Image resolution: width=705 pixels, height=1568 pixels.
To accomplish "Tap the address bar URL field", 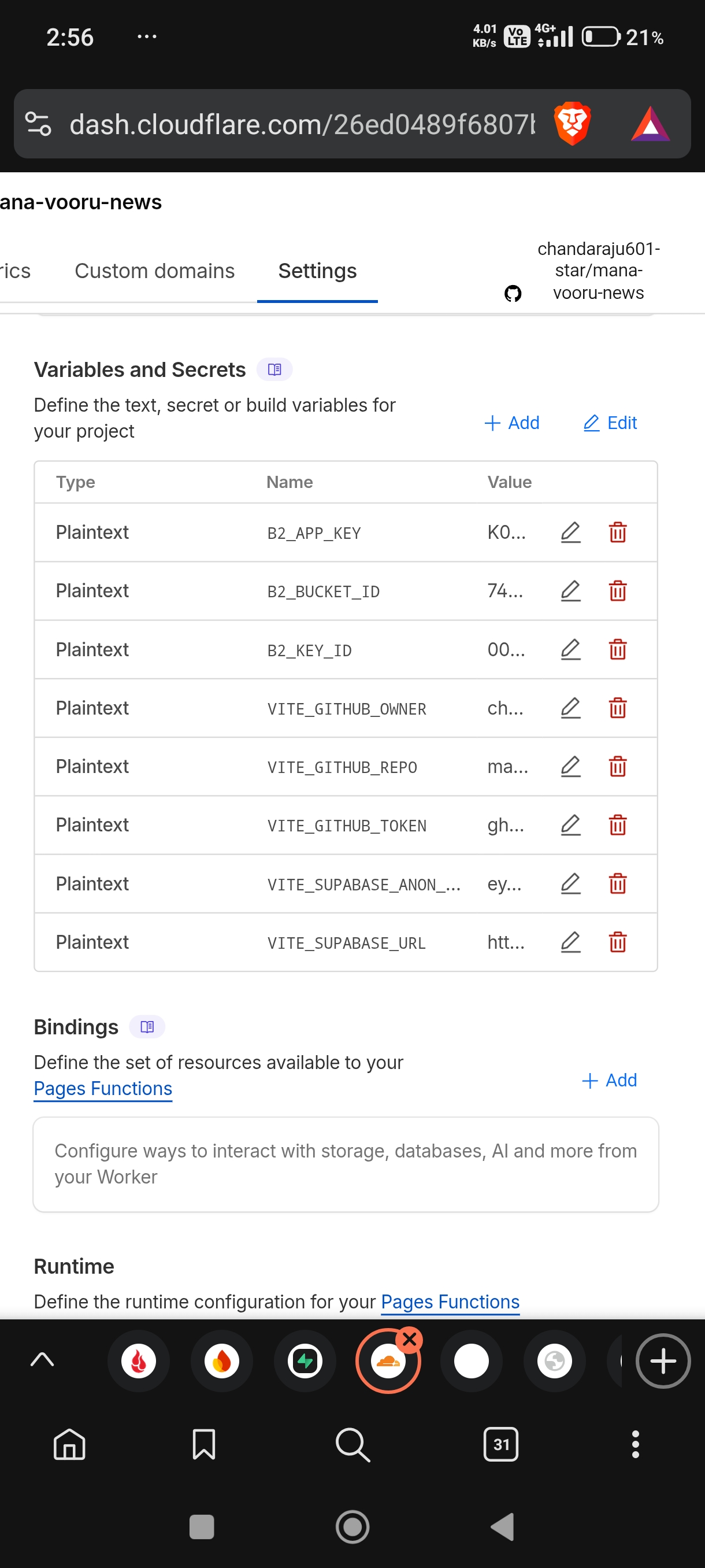I will click(302, 124).
